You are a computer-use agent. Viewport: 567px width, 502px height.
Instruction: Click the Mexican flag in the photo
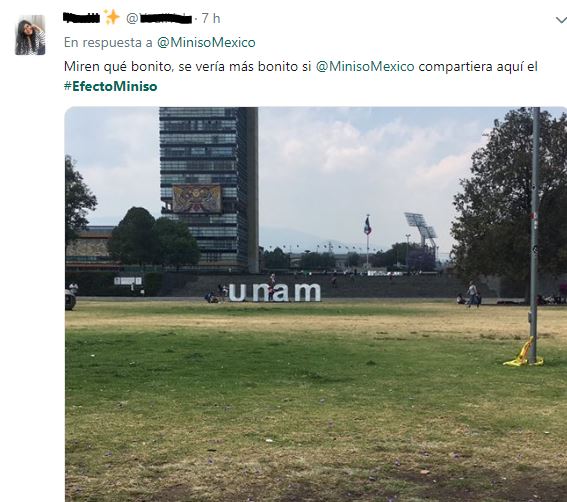click(x=367, y=225)
